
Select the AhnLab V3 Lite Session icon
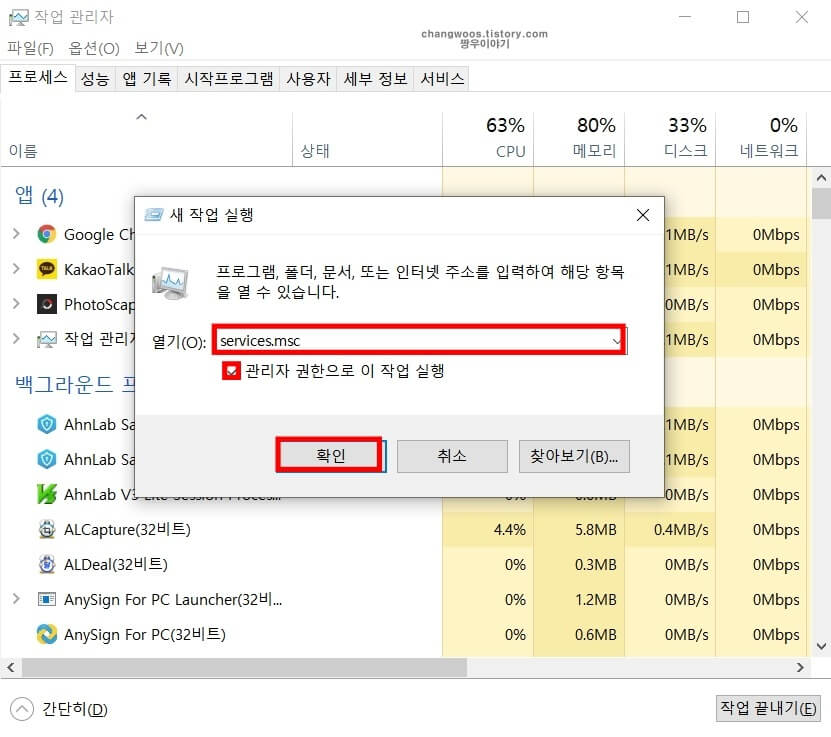47,494
